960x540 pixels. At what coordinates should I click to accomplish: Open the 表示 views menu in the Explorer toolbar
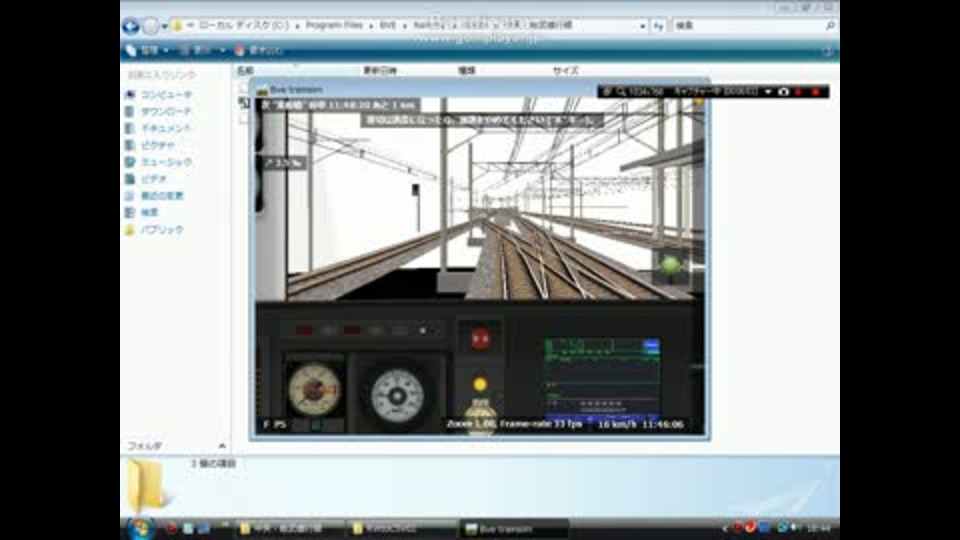coord(203,50)
